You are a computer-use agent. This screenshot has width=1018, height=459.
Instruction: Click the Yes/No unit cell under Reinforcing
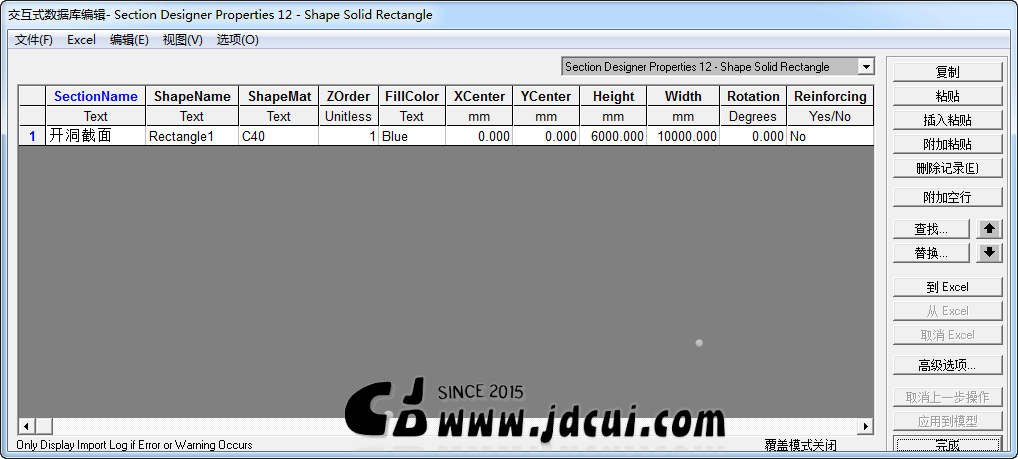pyautogui.click(x=830, y=117)
